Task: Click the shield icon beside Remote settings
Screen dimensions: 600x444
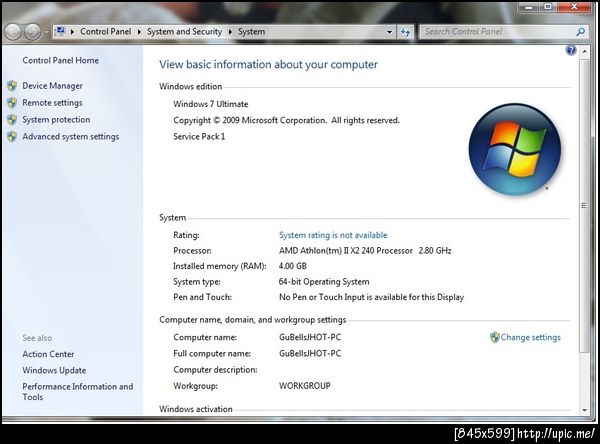Action: (12, 103)
